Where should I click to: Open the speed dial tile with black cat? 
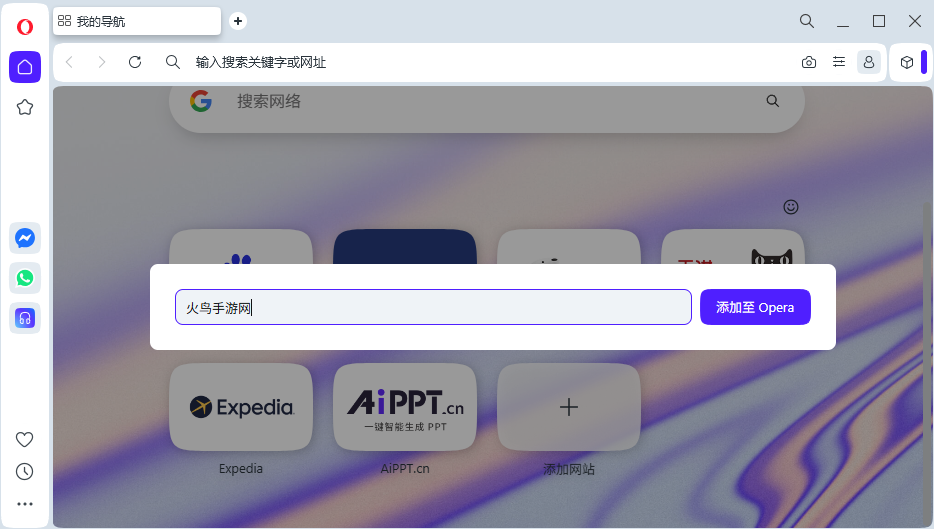coord(733,247)
